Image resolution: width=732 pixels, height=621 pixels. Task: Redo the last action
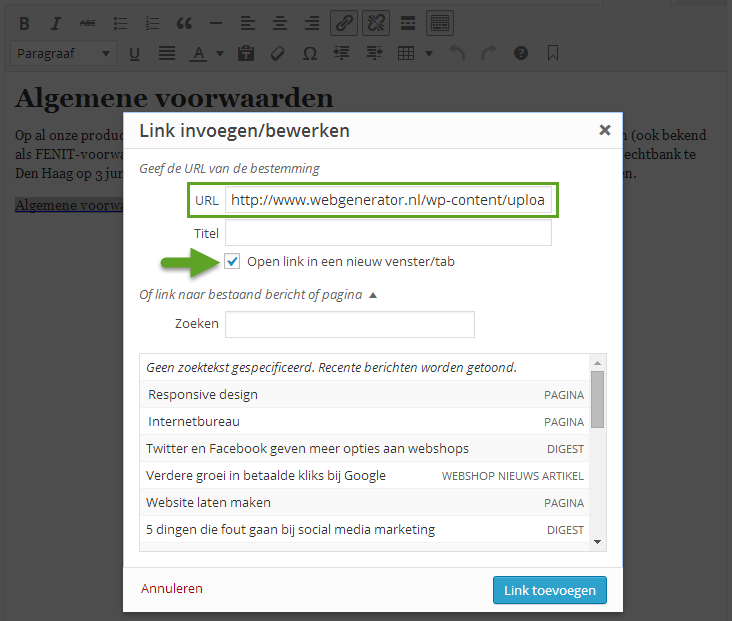point(489,53)
